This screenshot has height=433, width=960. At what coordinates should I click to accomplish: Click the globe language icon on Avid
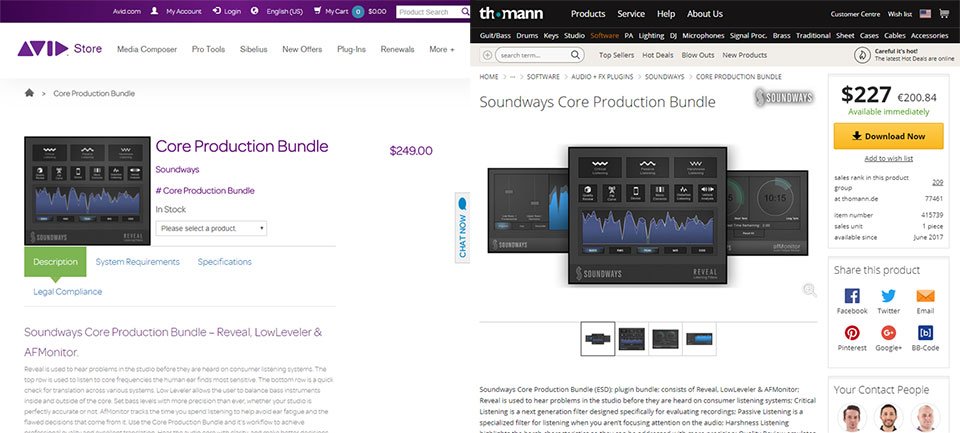(255, 11)
